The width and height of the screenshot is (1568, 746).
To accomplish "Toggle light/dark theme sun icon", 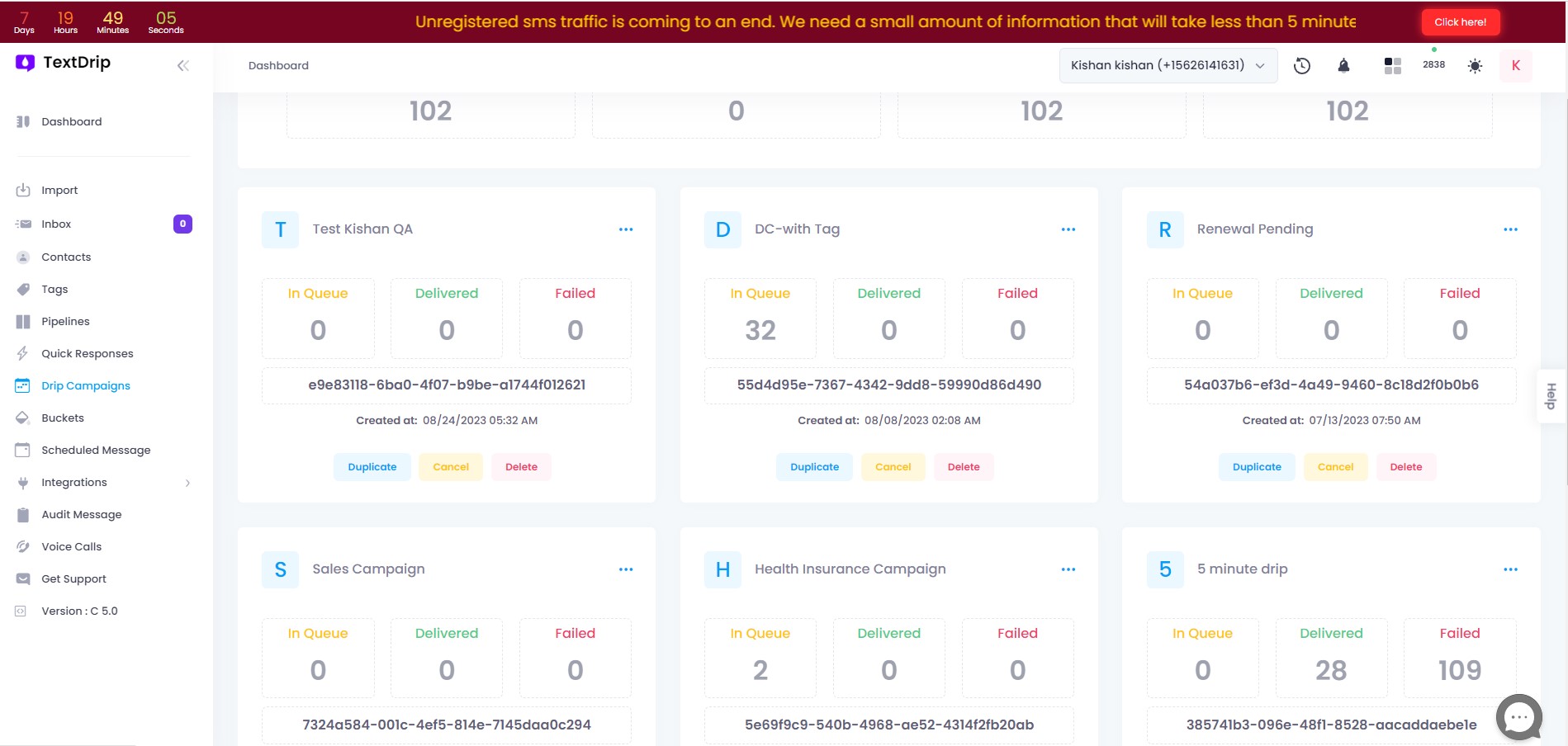I will (x=1475, y=66).
